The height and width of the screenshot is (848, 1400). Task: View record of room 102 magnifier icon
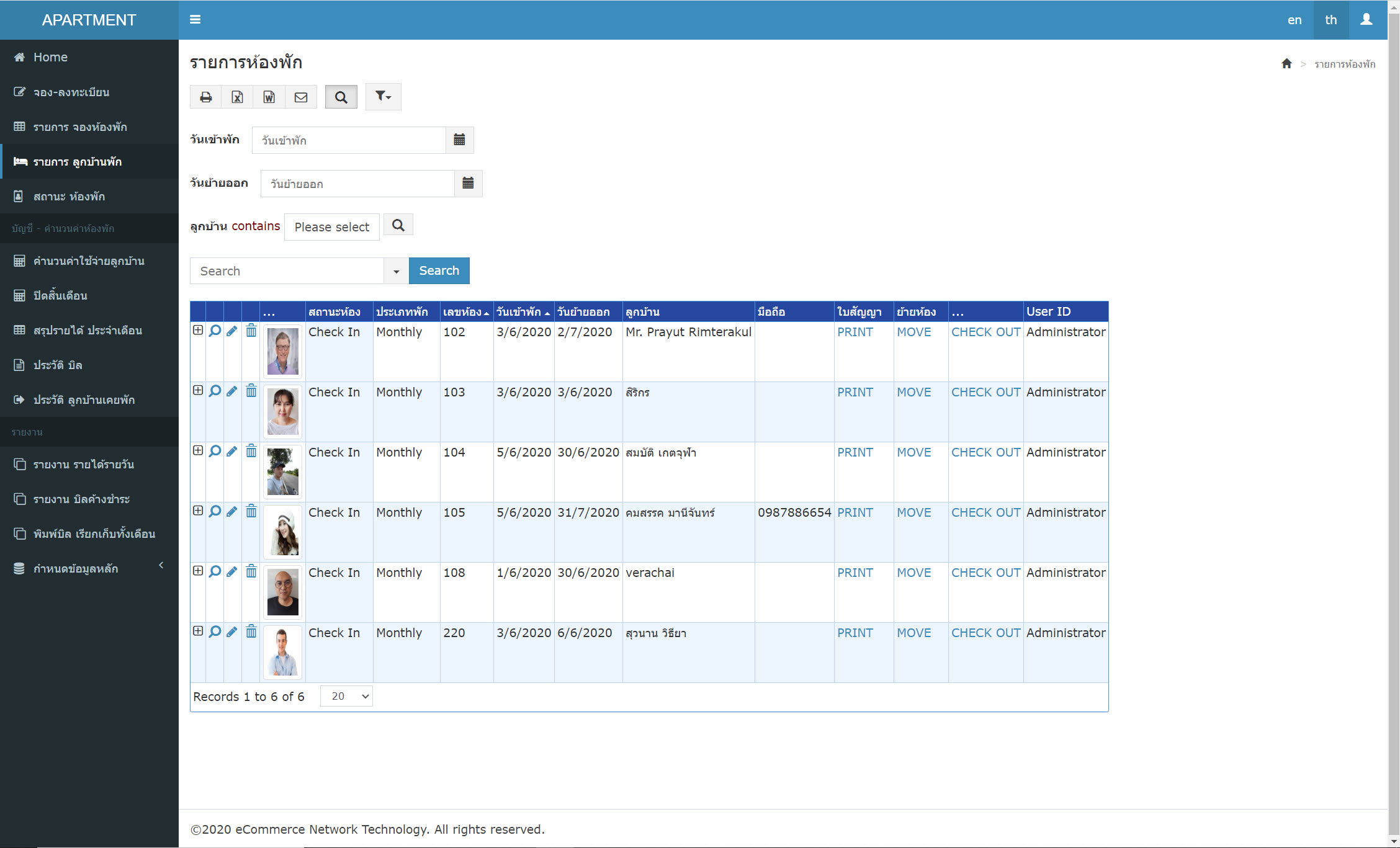(x=215, y=331)
